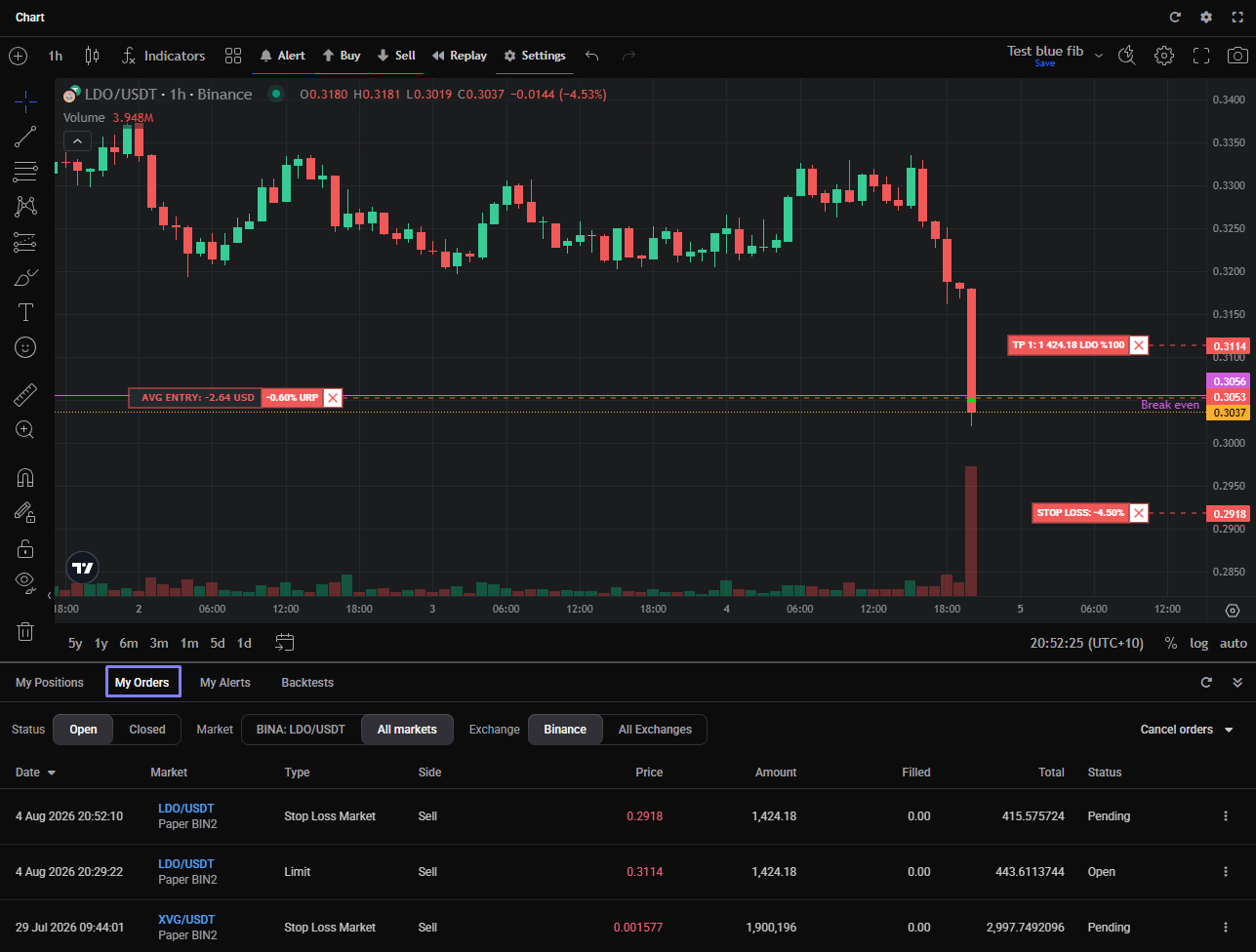The height and width of the screenshot is (952, 1256).
Task: Select the patterns drawing tool
Action: coord(26,207)
